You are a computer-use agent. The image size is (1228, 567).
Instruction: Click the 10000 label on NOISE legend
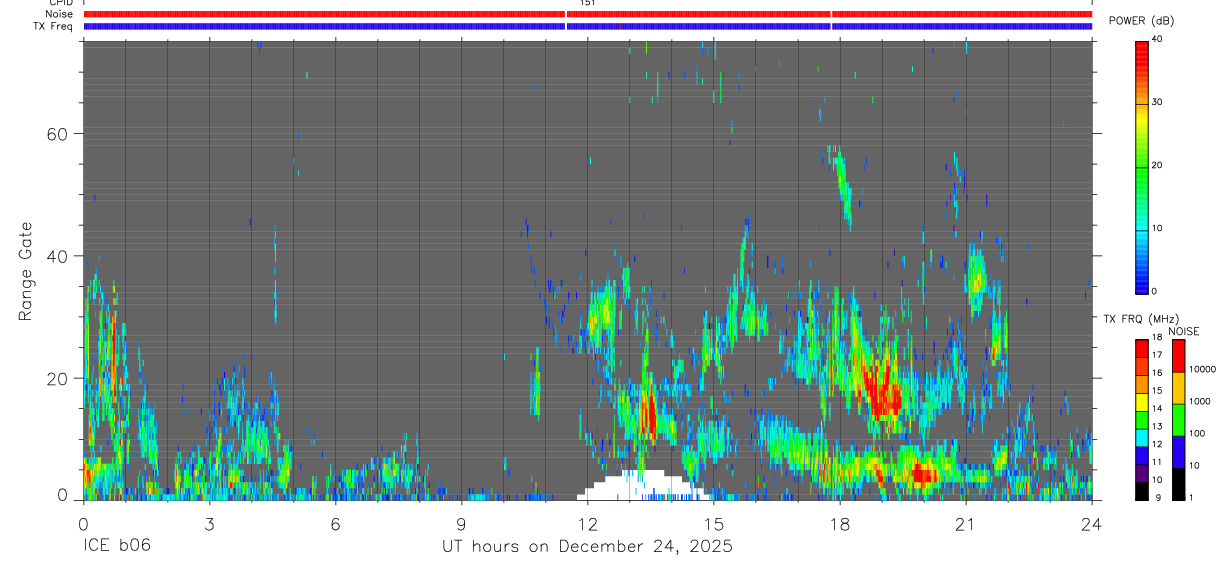point(1203,369)
